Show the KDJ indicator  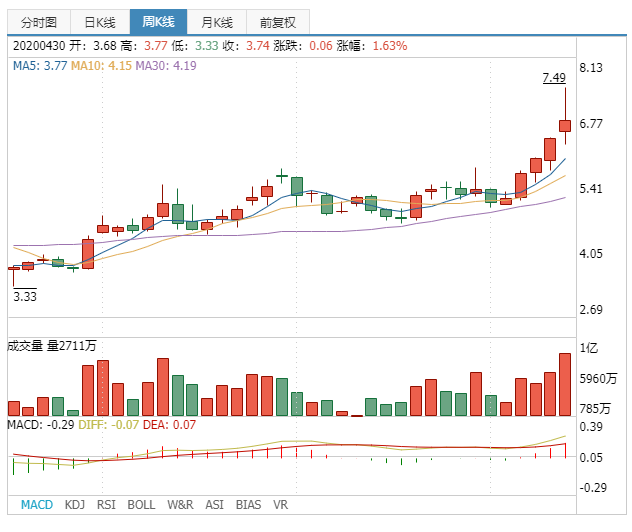(x=75, y=505)
